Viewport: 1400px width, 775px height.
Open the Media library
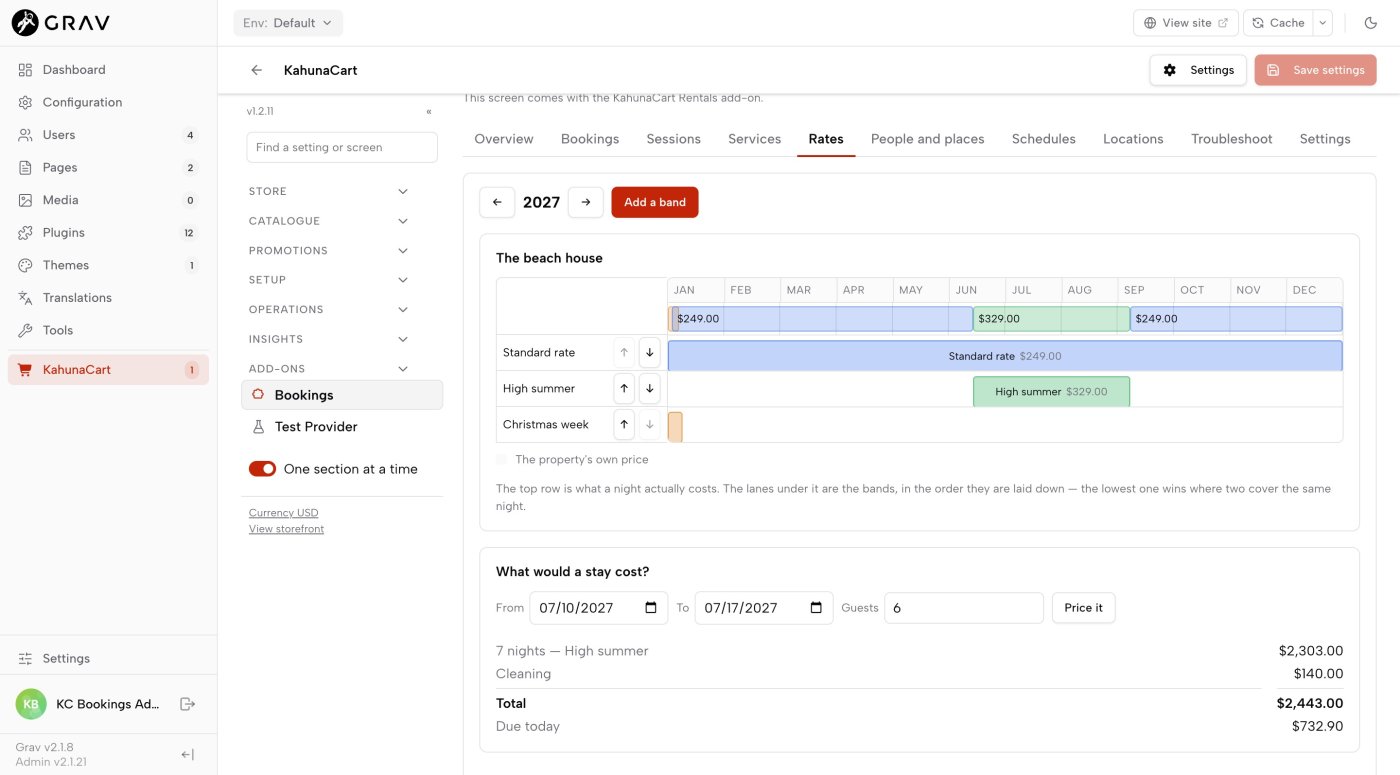[x=108, y=200]
